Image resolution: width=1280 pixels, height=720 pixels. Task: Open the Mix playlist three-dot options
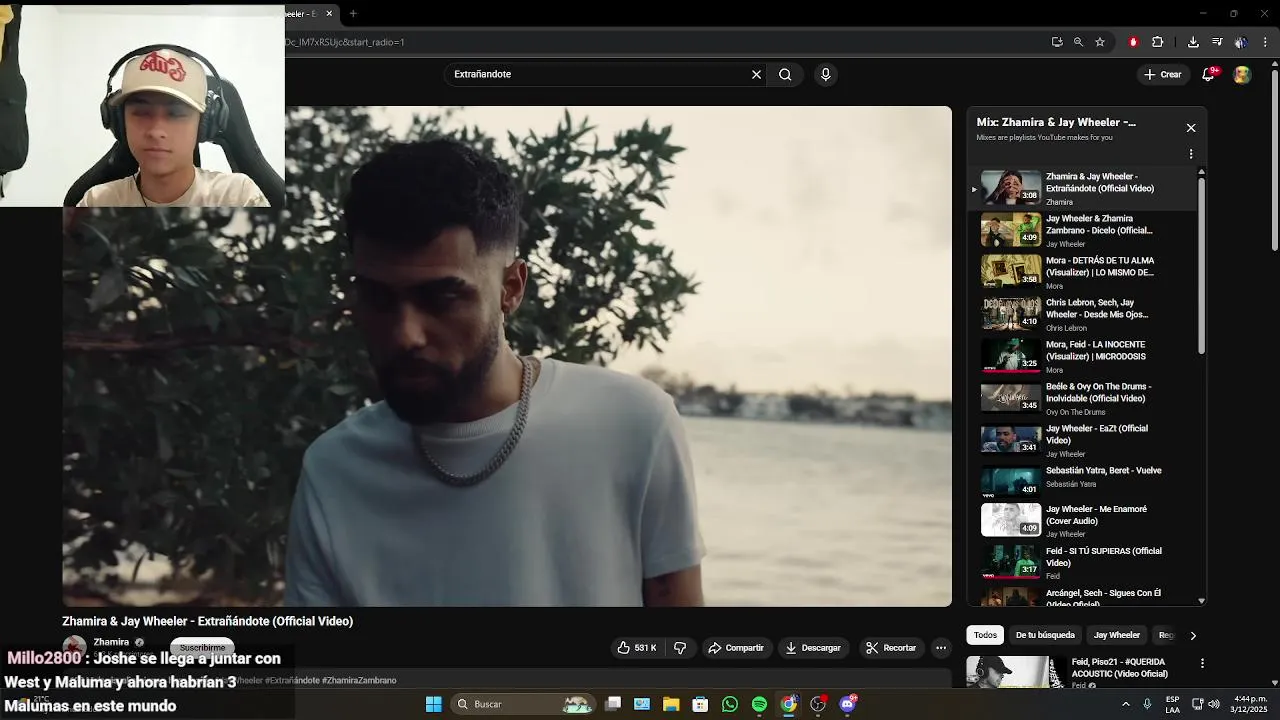(x=1191, y=154)
